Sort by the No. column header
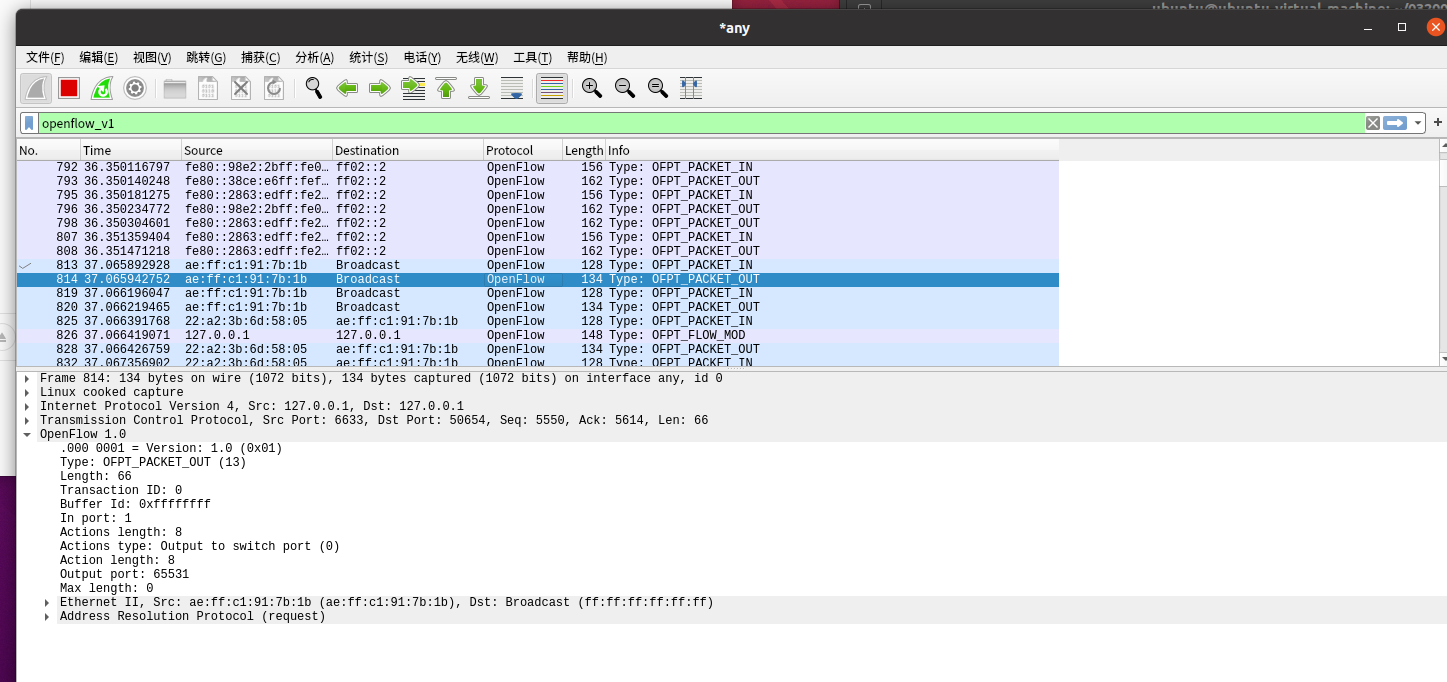 coord(48,150)
